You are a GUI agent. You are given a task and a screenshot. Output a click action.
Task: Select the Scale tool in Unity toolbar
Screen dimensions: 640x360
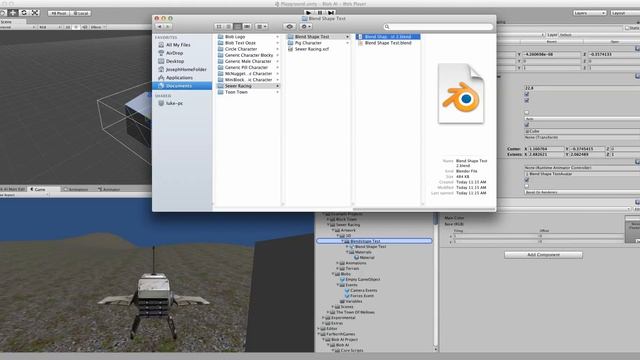click(x=35, y=13)
